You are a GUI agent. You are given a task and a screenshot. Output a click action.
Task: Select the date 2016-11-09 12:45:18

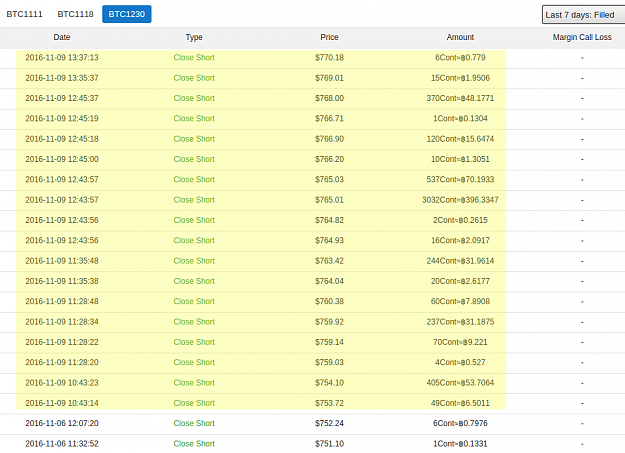point(62,139)
